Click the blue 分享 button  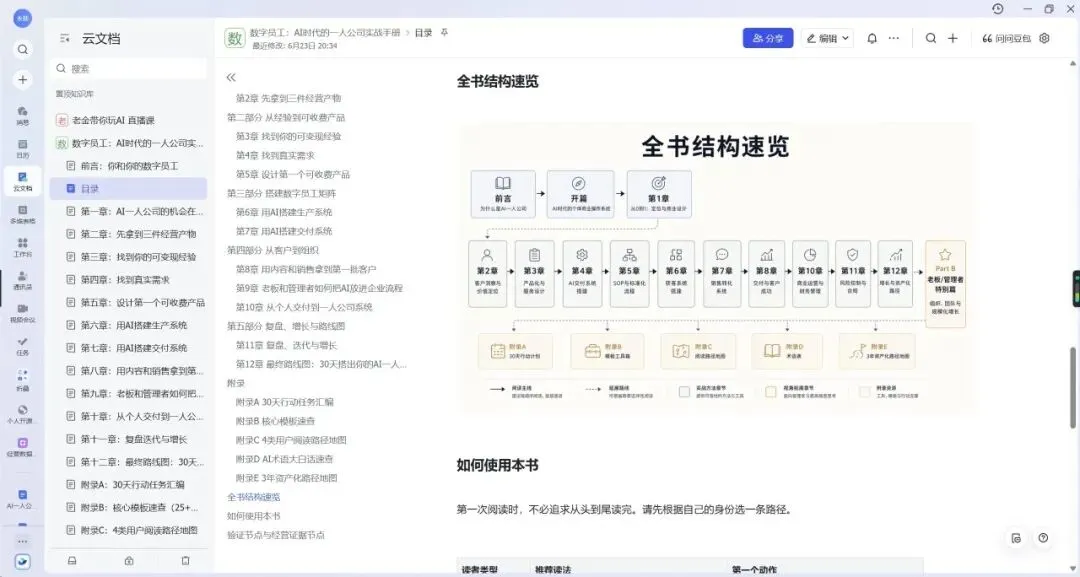coord(767,39)
